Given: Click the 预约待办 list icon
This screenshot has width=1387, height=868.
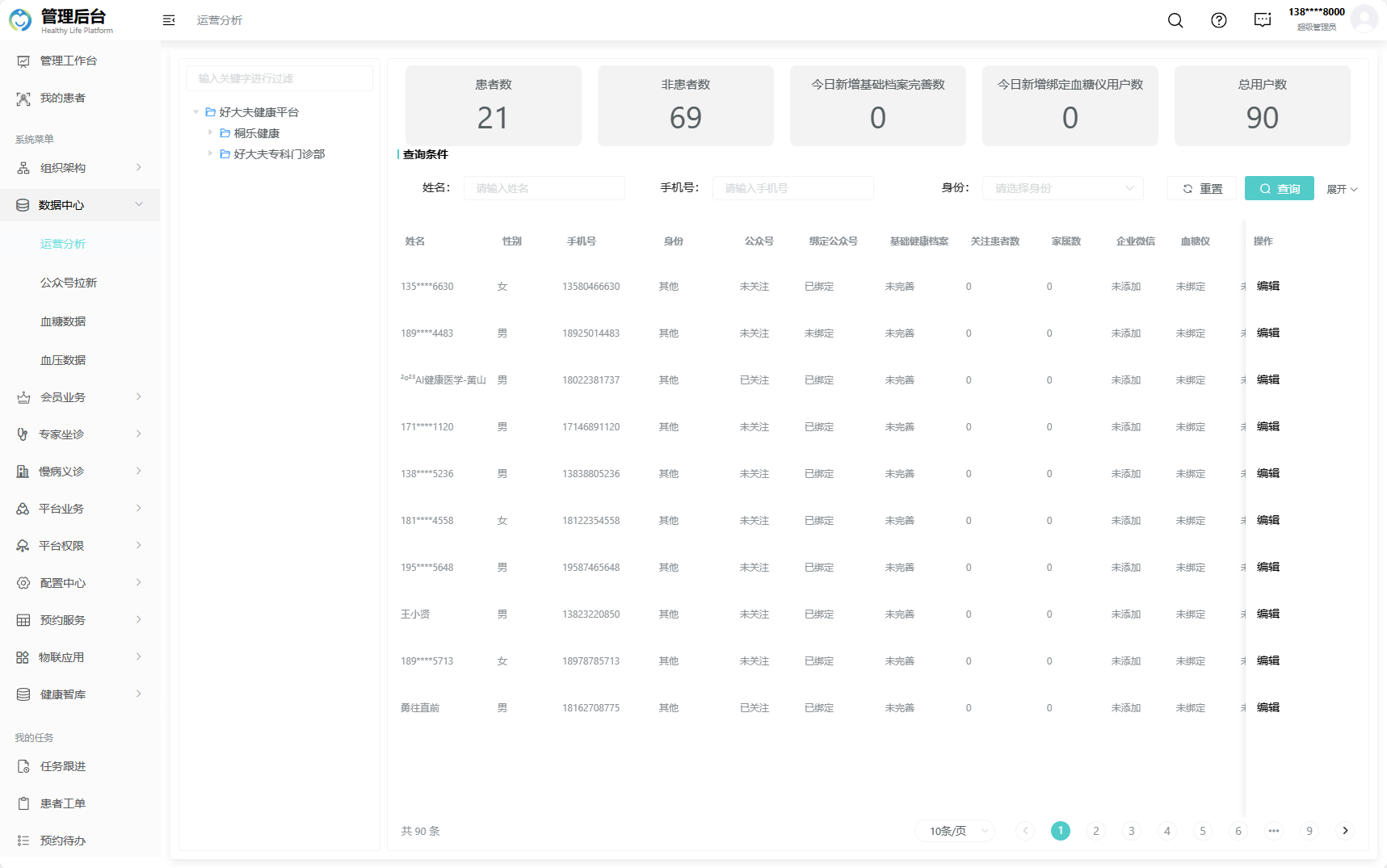Looking at the screenshot, I should click(x=23, y=841).
